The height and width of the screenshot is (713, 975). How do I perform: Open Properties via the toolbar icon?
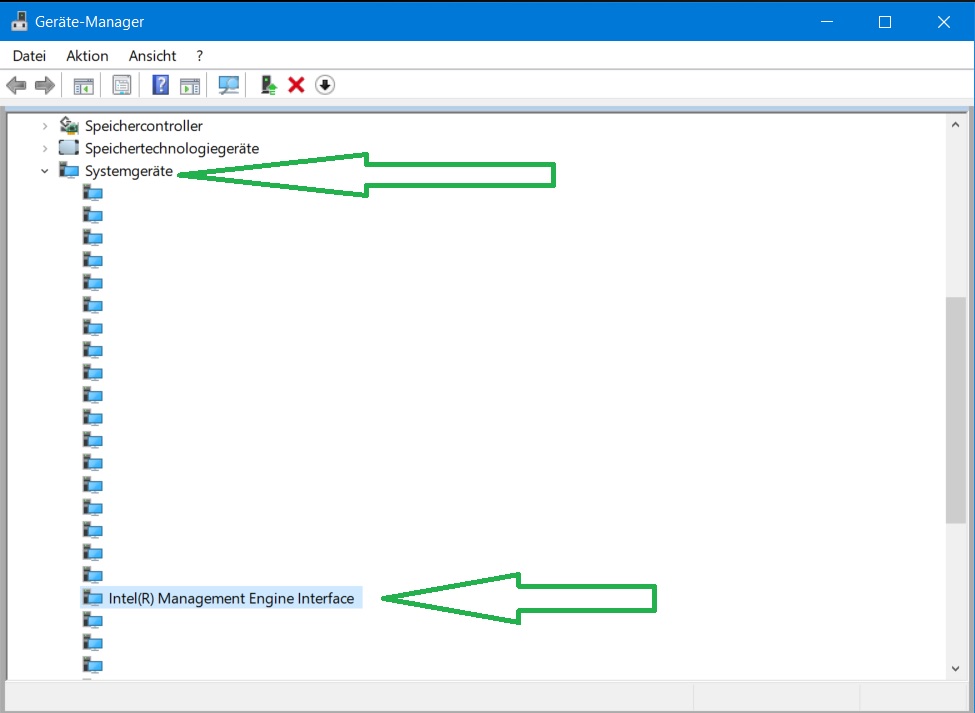[122, 85]
